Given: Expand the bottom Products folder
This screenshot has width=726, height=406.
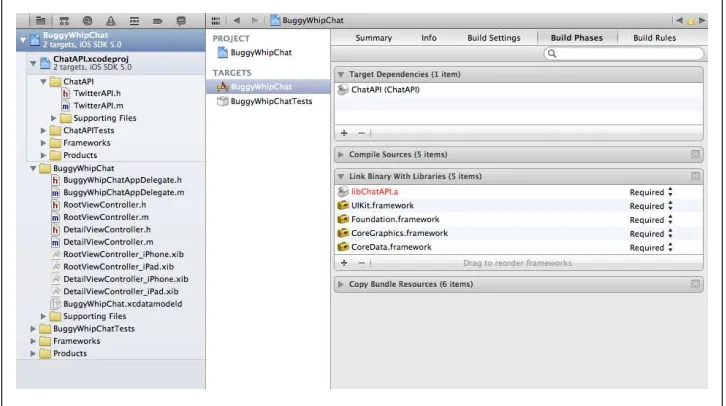Looking at the screenshot, I should point(33,354).
